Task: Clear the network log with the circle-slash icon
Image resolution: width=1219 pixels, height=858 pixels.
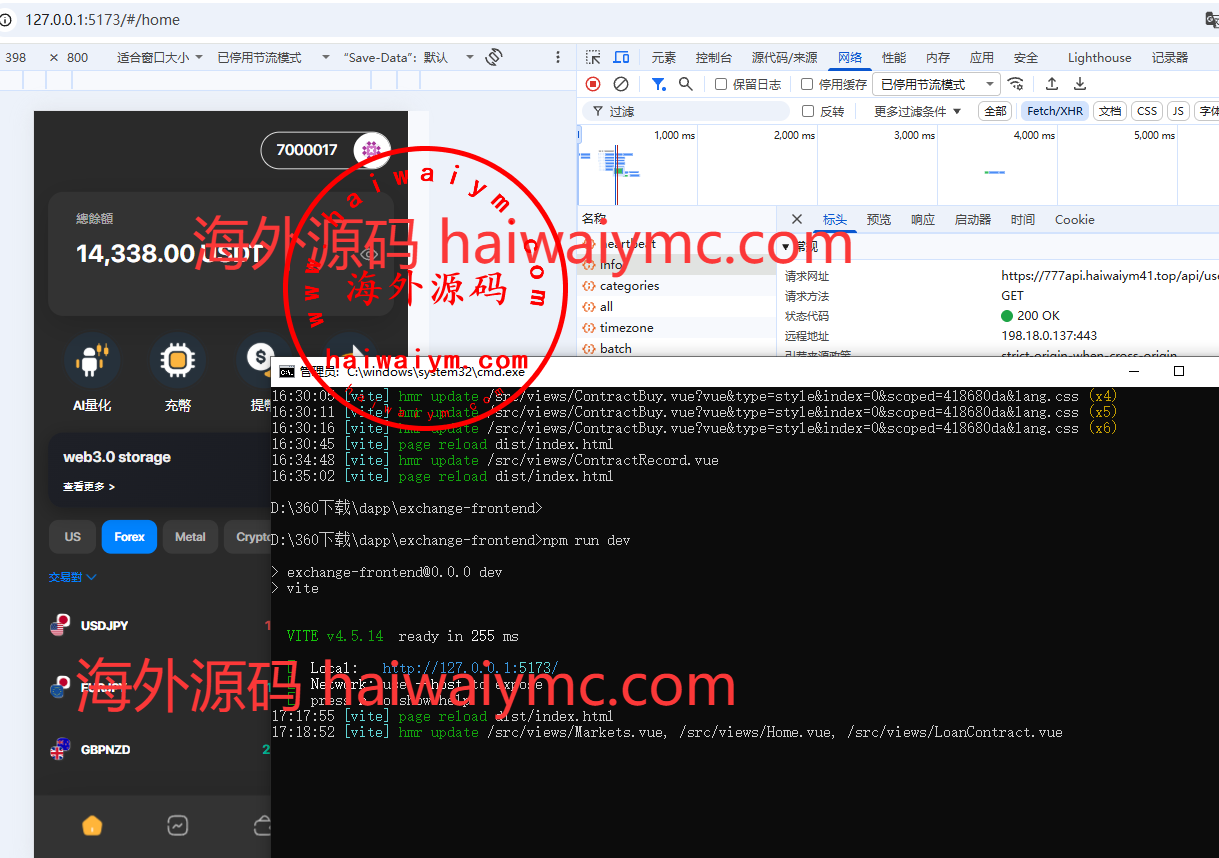Action: [x=621, y=84]
